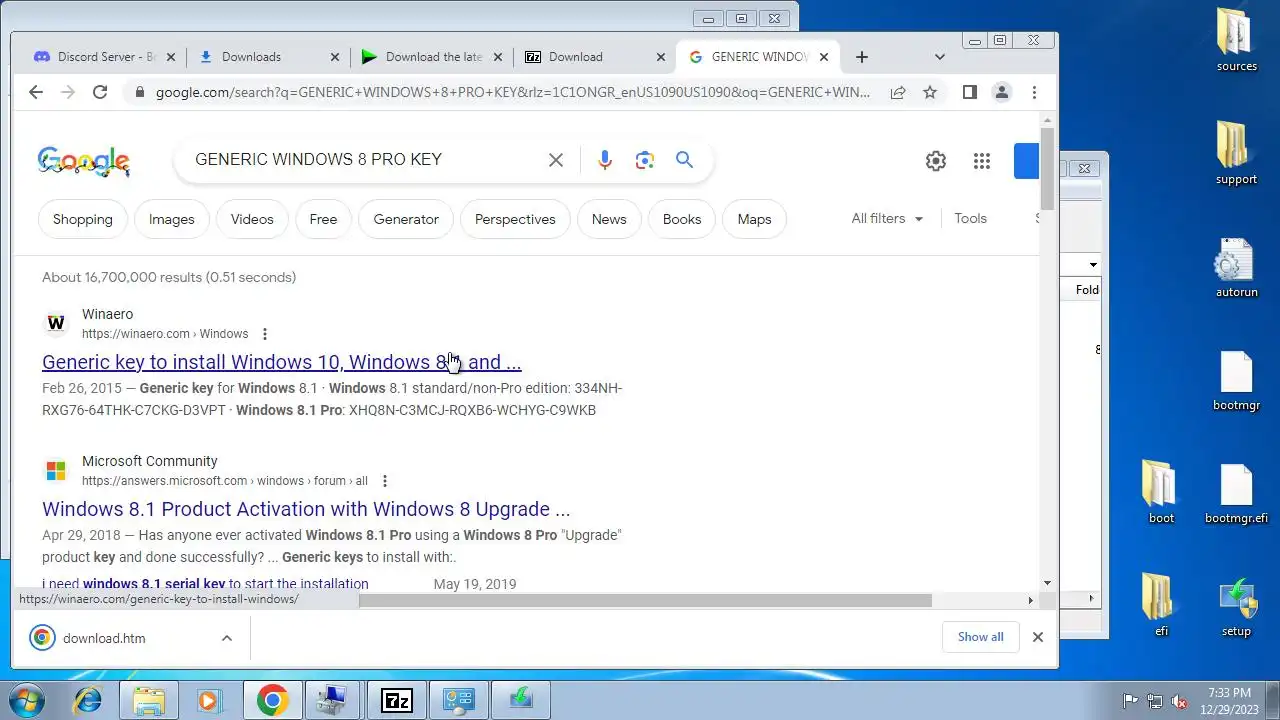
Task: Open Windows Explorer from the taskbar
Action: click(148, 700)
